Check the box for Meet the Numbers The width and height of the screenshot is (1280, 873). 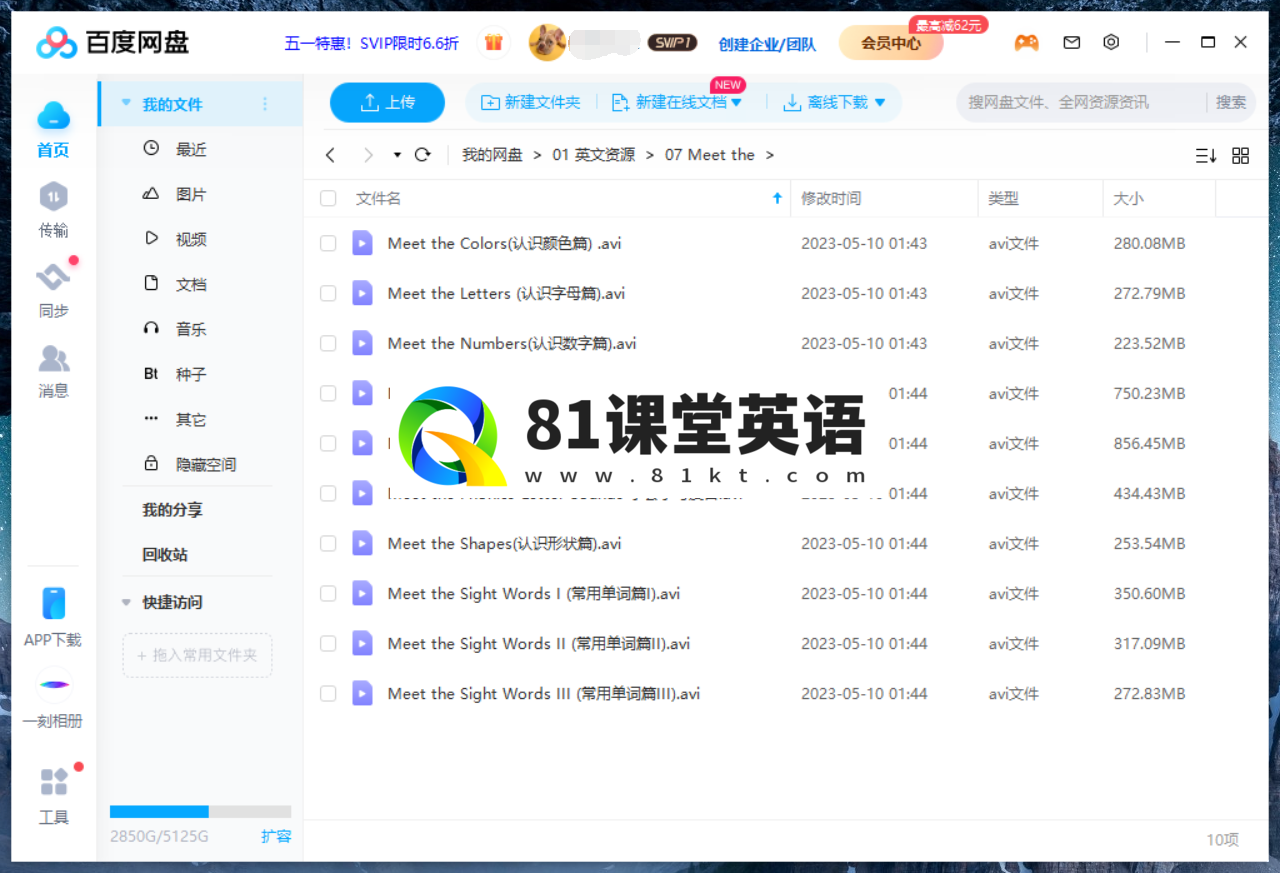pyautogui.click(x=328, y=343)
